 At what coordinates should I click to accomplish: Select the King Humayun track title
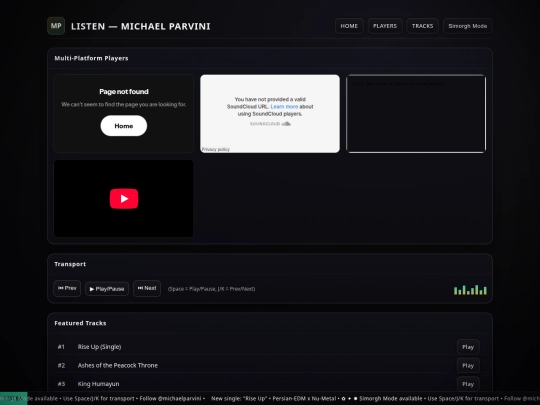98,384
